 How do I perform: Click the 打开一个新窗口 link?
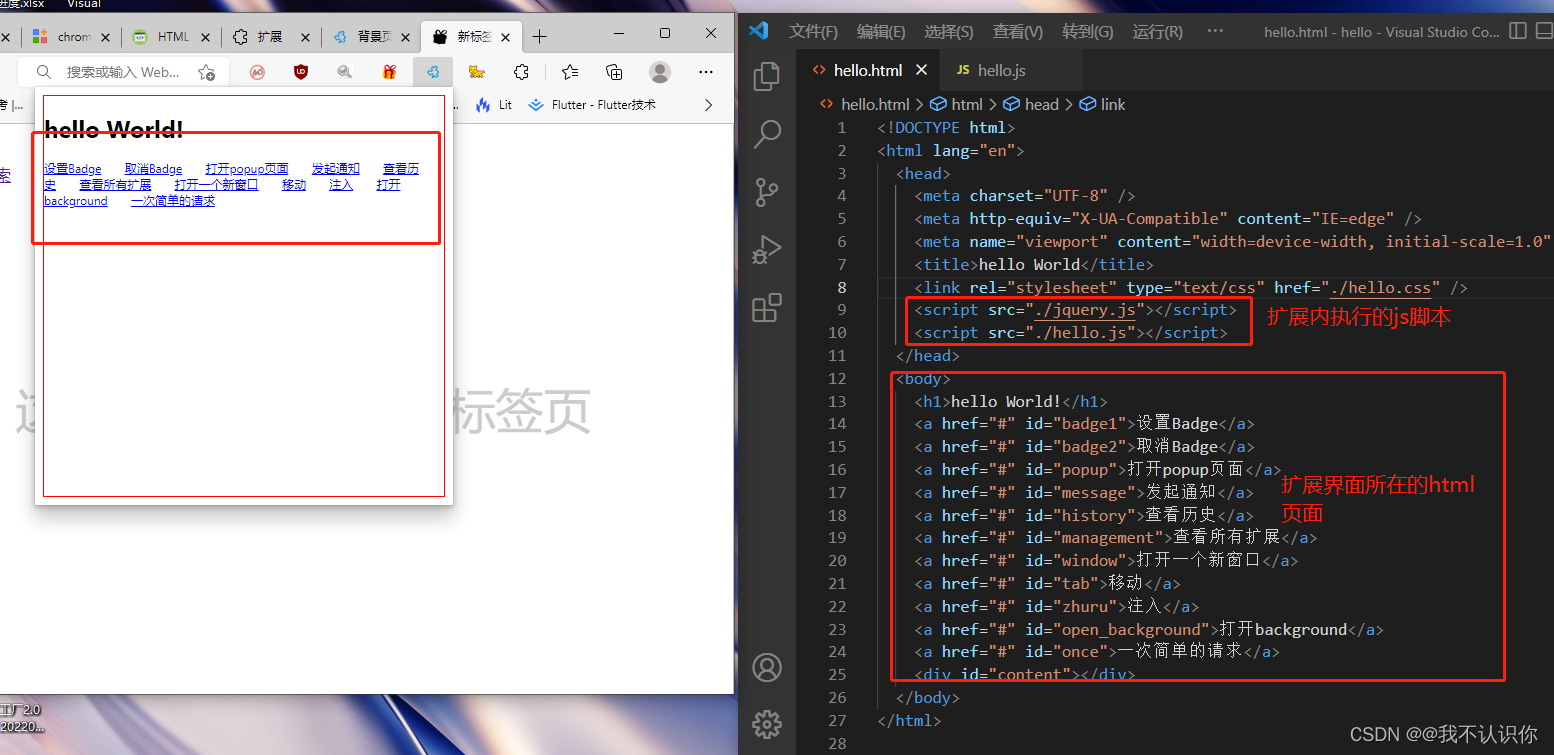click(x=217, y=185)
